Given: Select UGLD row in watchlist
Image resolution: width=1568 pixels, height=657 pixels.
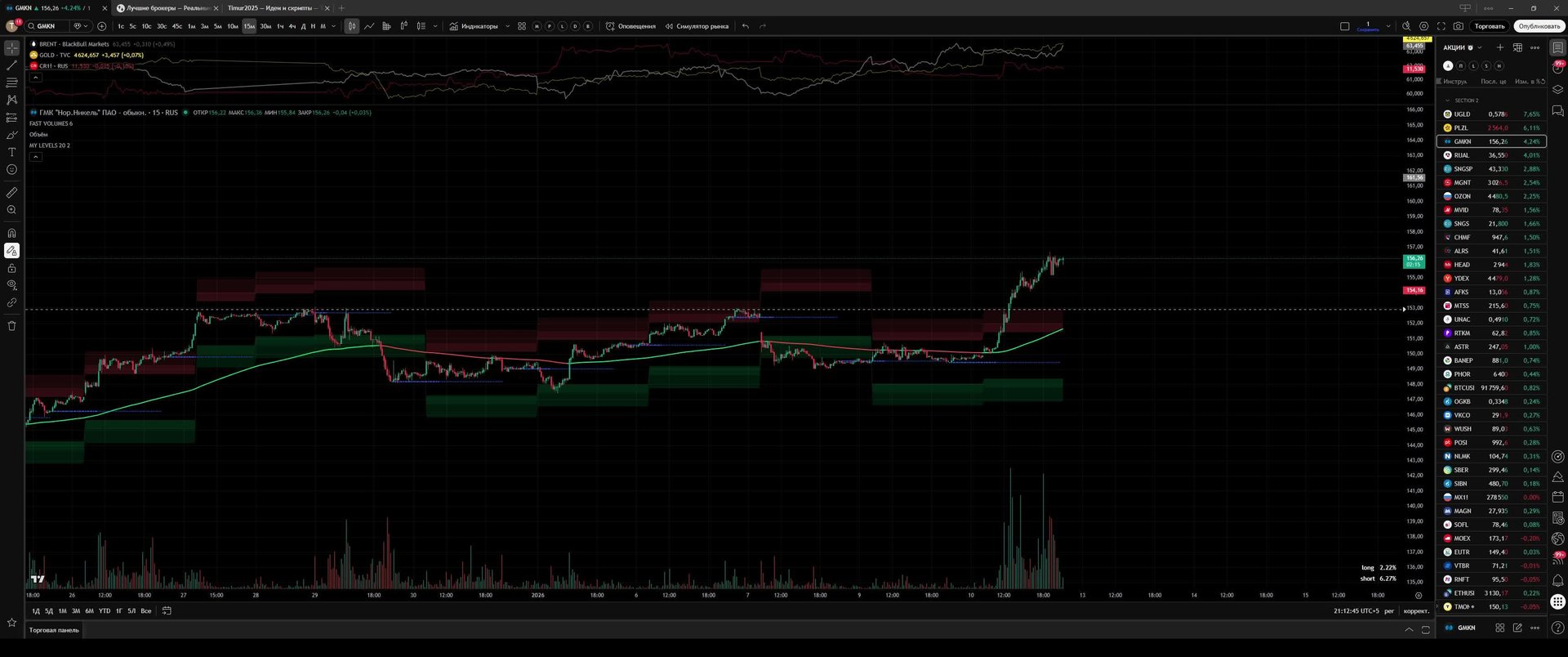Looking at the screenshot, I should [x=1491, y=114].
